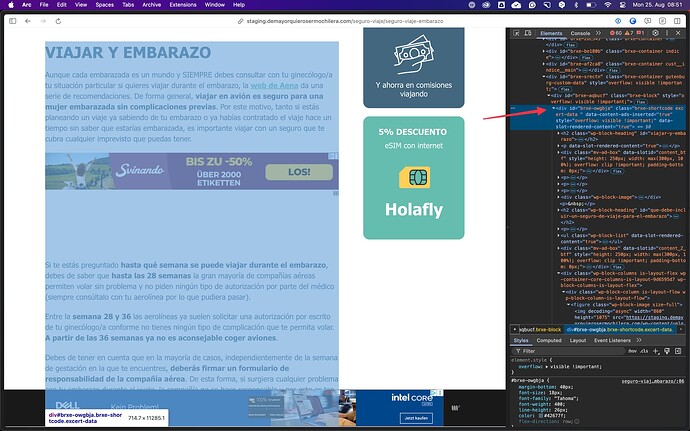Open the issues flag count badge
Screen dimensions: 690x431
641,33
